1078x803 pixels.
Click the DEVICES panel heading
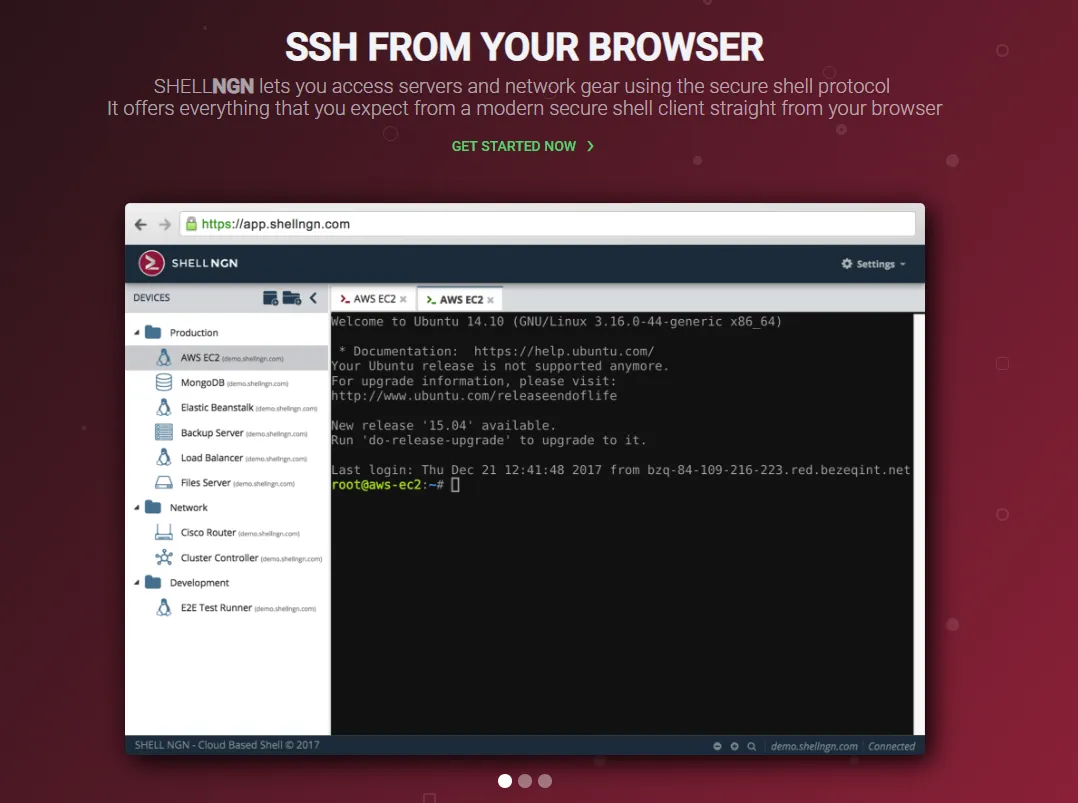click(151, 298)
